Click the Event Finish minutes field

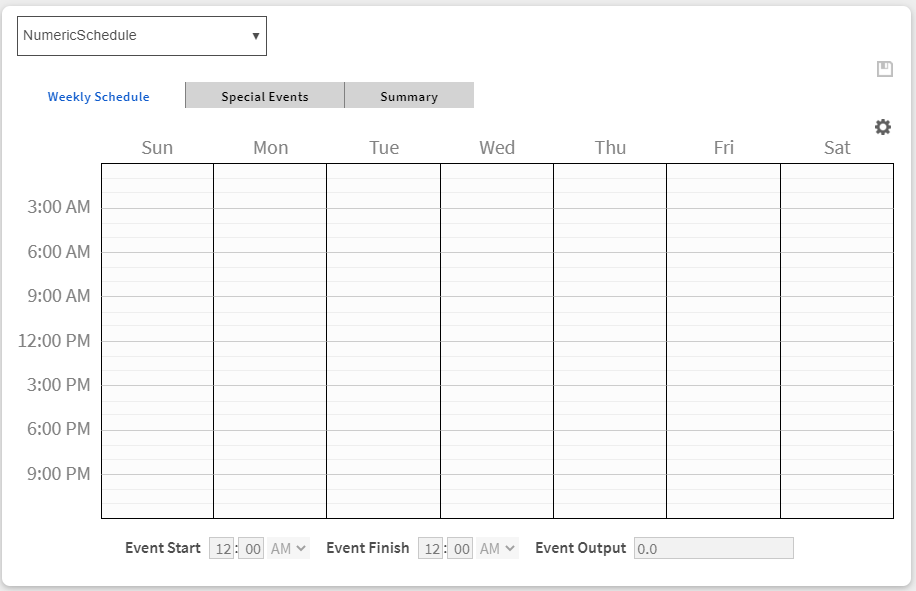(x=461, y=548)
